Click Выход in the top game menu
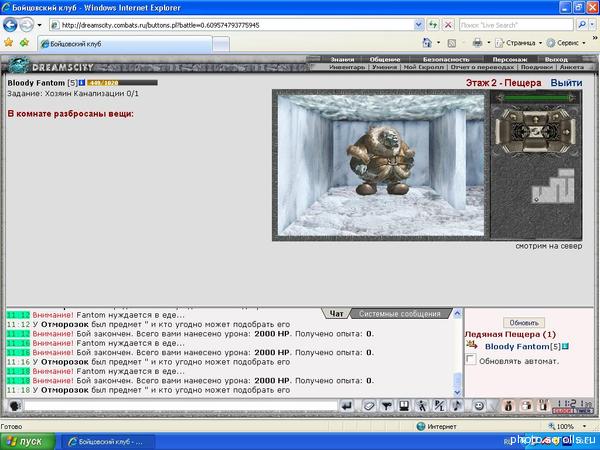Screen dimensions: 600x450 556,59
